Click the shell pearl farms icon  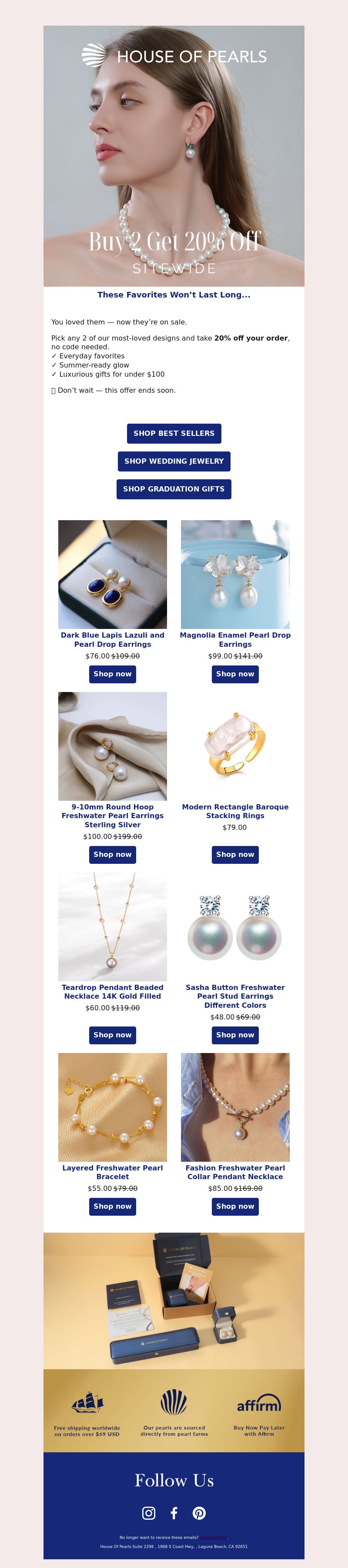pos(174,1402)
